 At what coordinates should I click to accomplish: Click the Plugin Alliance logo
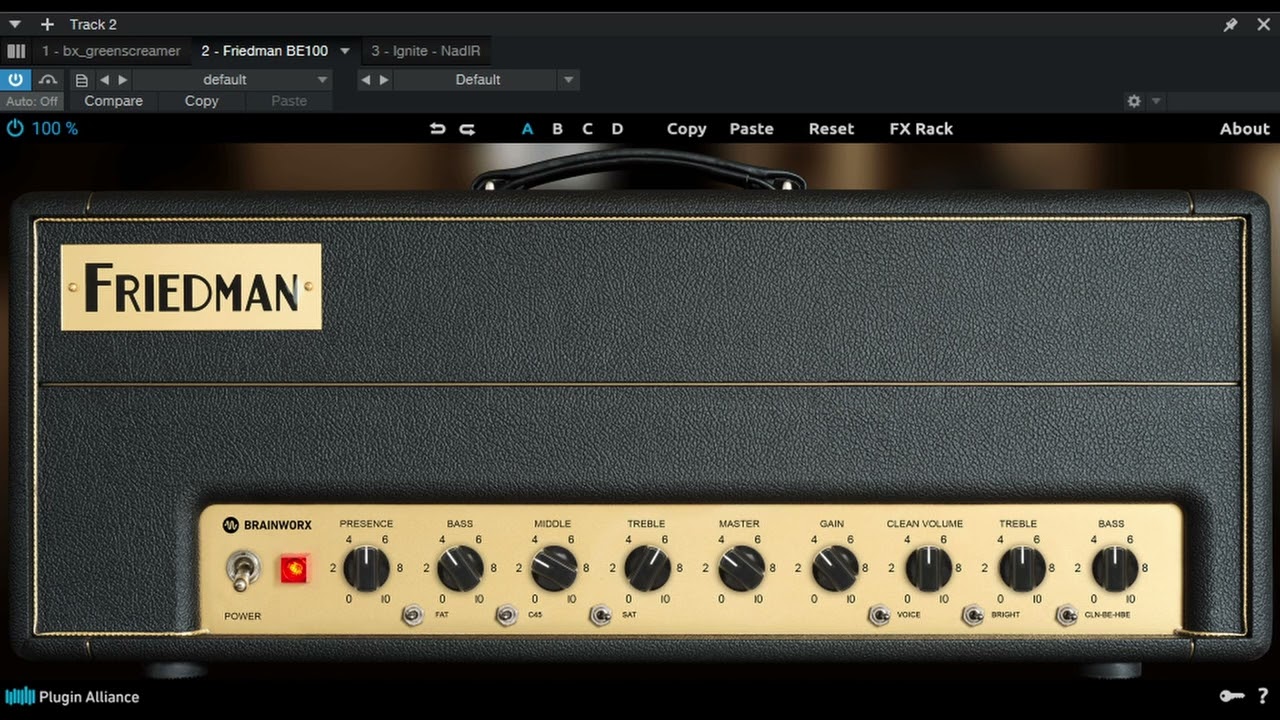(x=72, y=697)
